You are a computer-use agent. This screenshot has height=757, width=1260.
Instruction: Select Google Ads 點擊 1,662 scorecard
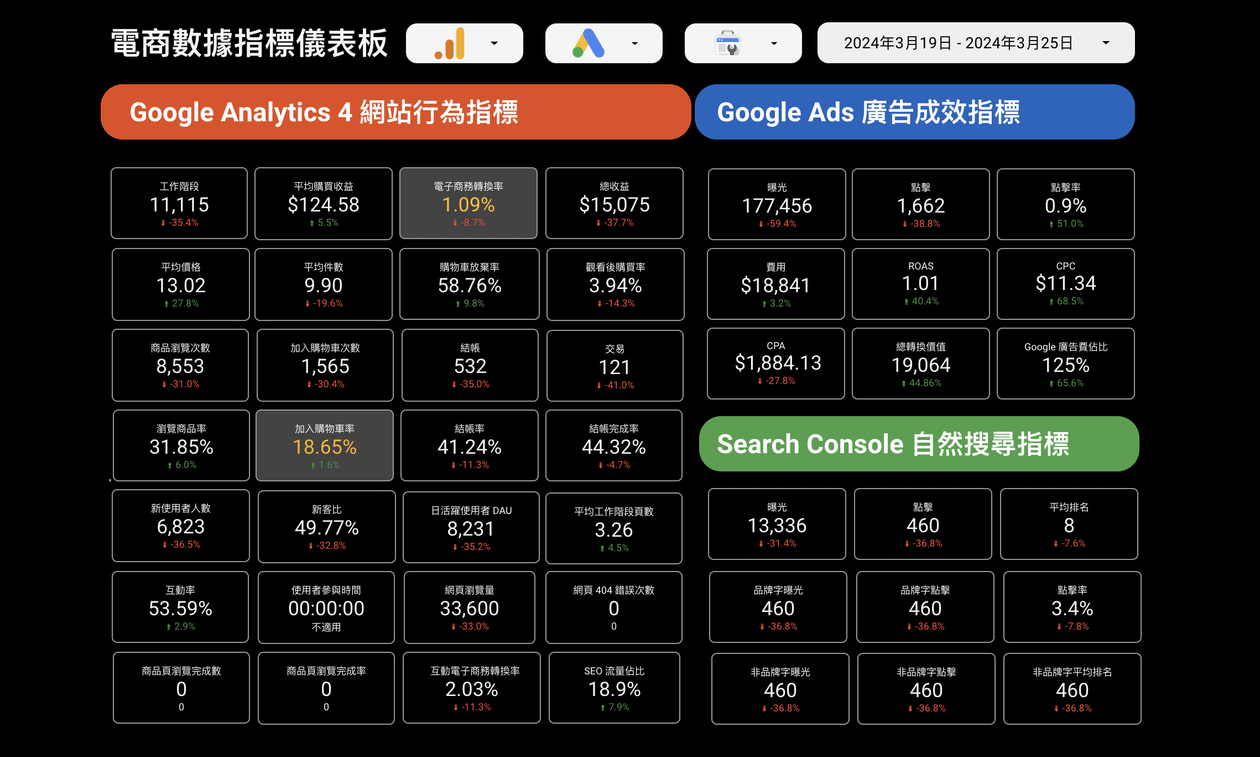(x=921, y=204)
